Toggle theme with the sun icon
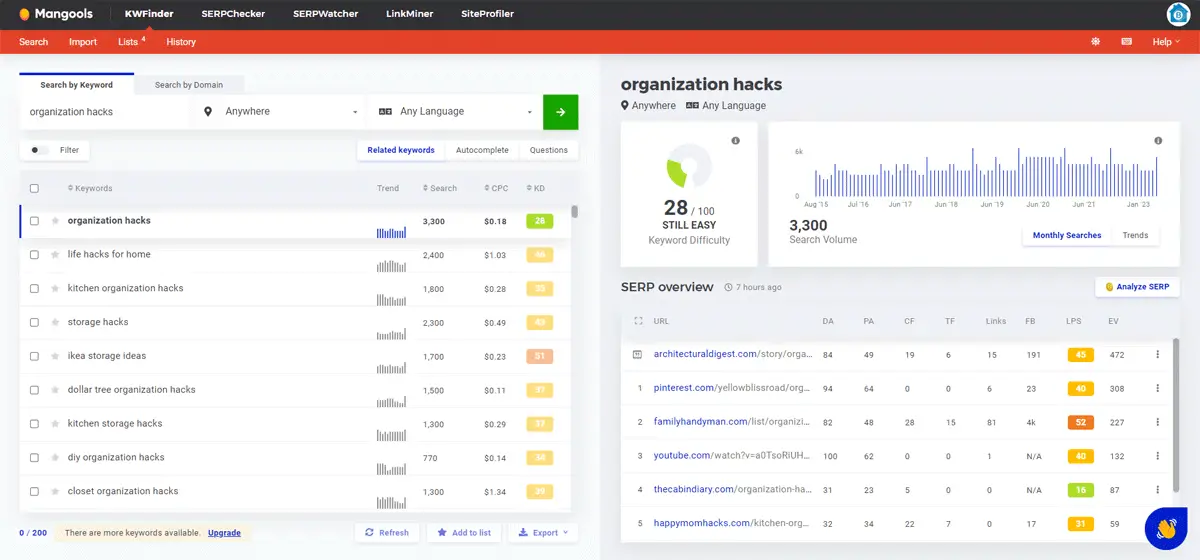 [1096, 42]
